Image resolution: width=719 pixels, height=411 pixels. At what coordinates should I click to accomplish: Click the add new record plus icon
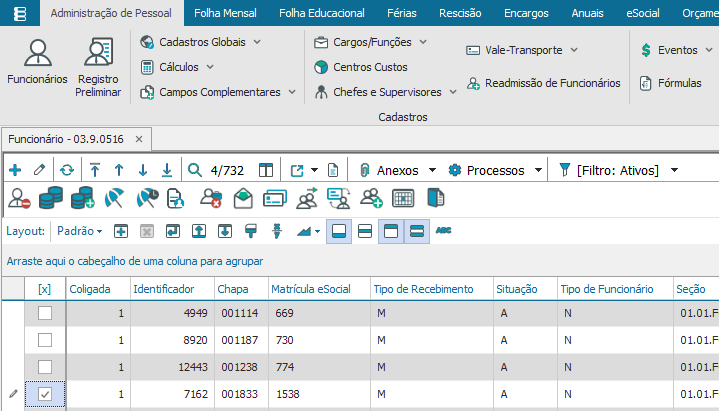[15, 170]
